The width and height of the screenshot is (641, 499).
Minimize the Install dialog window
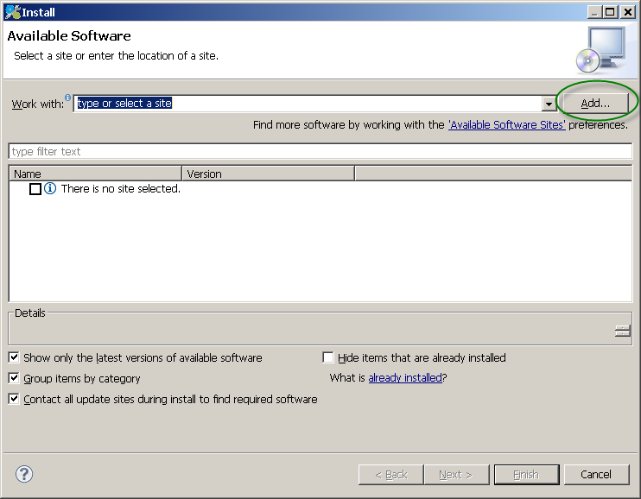coord(594,12)
